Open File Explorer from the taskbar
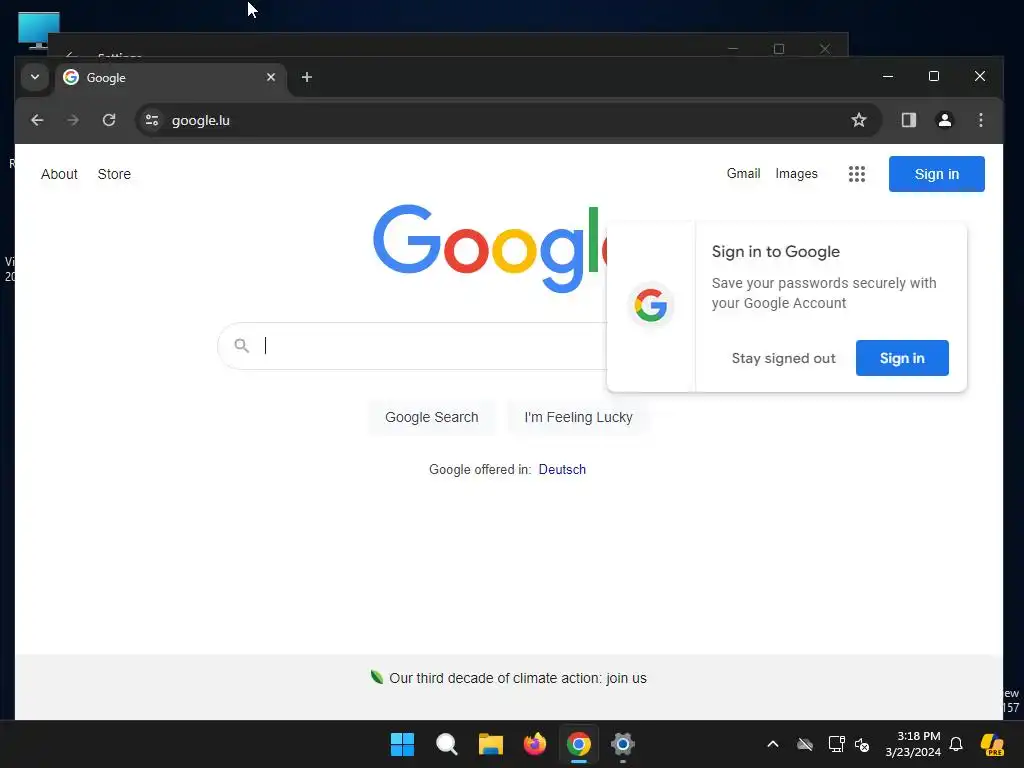 click(490, 744)
